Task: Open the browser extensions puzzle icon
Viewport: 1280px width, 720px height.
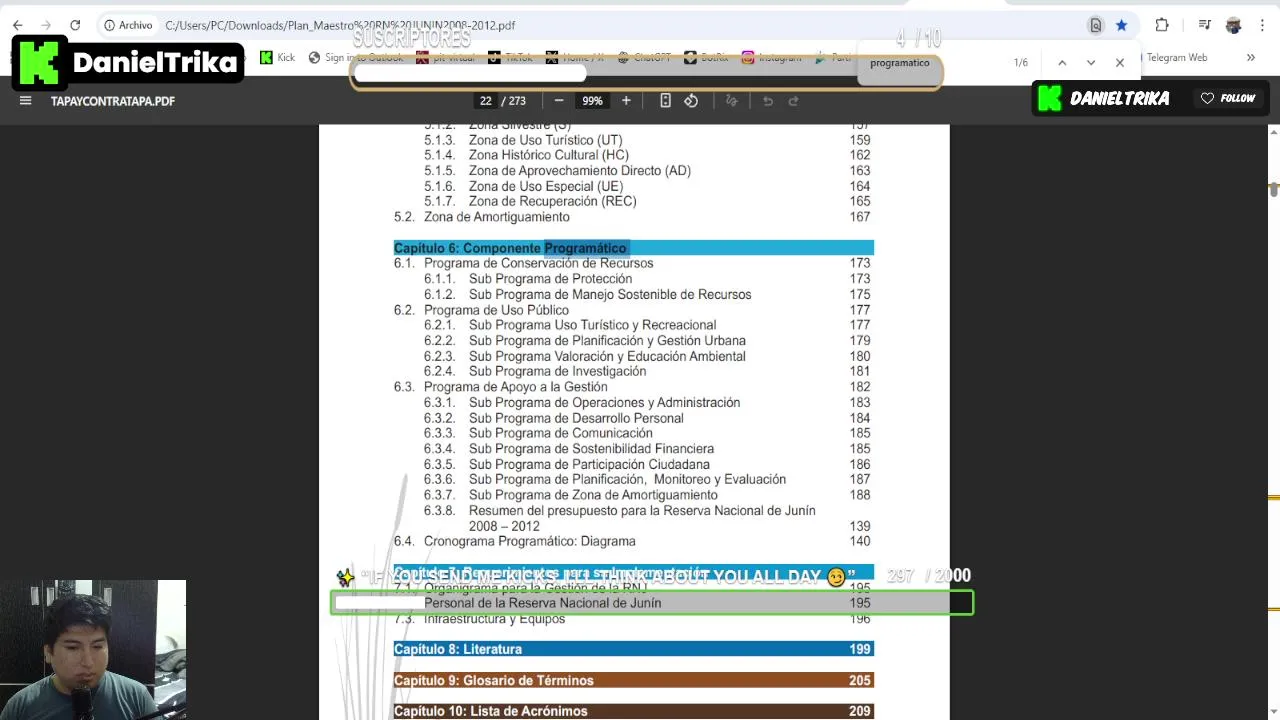Action: pos(1161,25)
